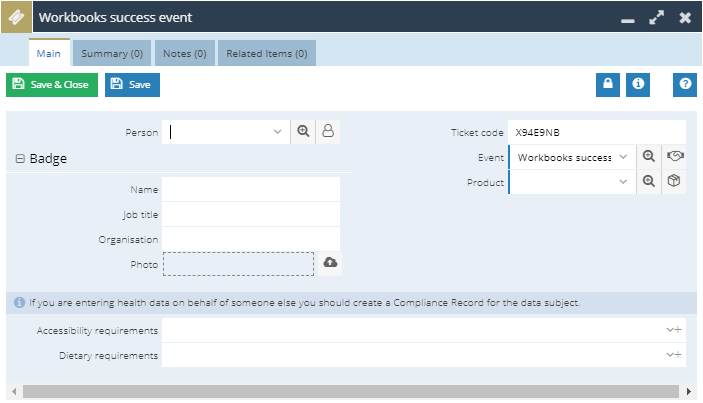Open the Product box icon
This screenshot has width=703, height=403.
pyautogui.click(x=674, y=182)
